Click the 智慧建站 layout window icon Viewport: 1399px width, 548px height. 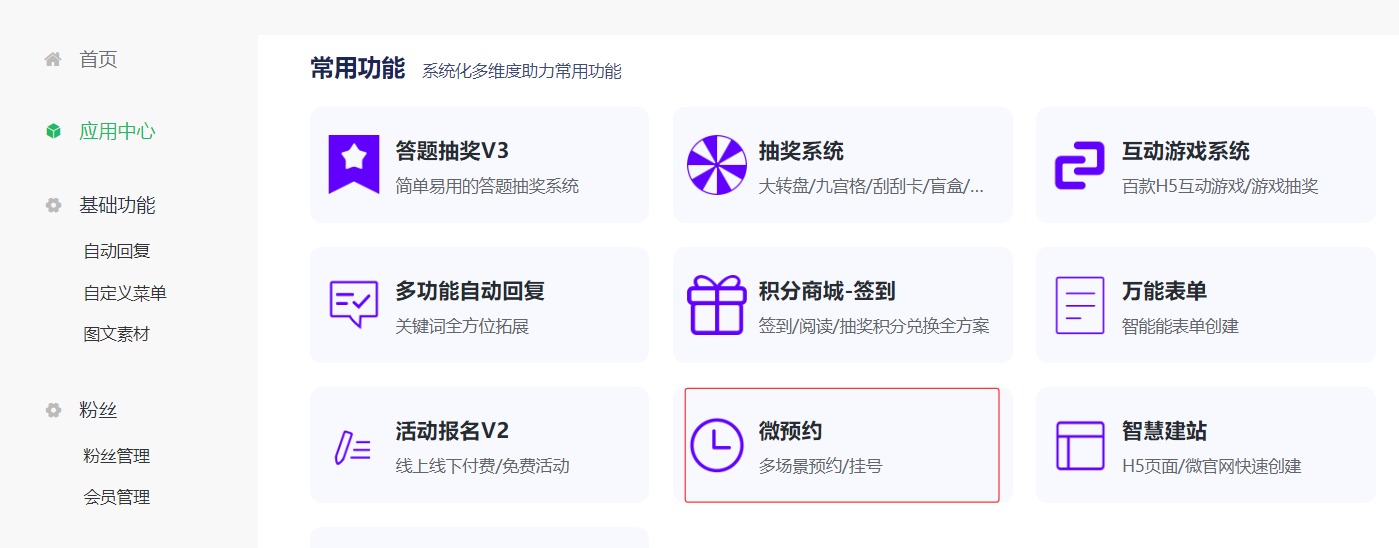[1080, 445]
